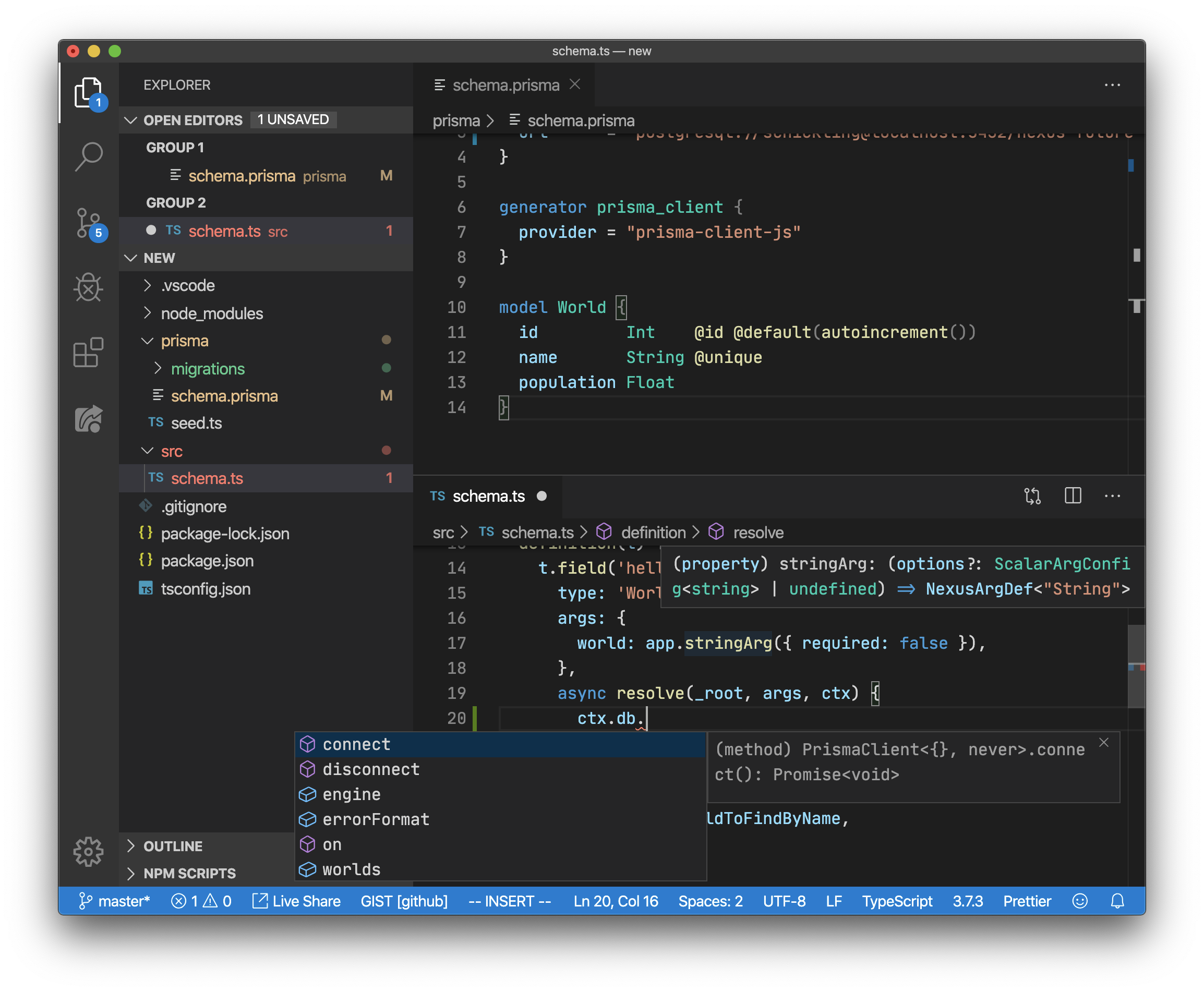Select 'disconnect' in the autocomplete list

pos(500,769)
